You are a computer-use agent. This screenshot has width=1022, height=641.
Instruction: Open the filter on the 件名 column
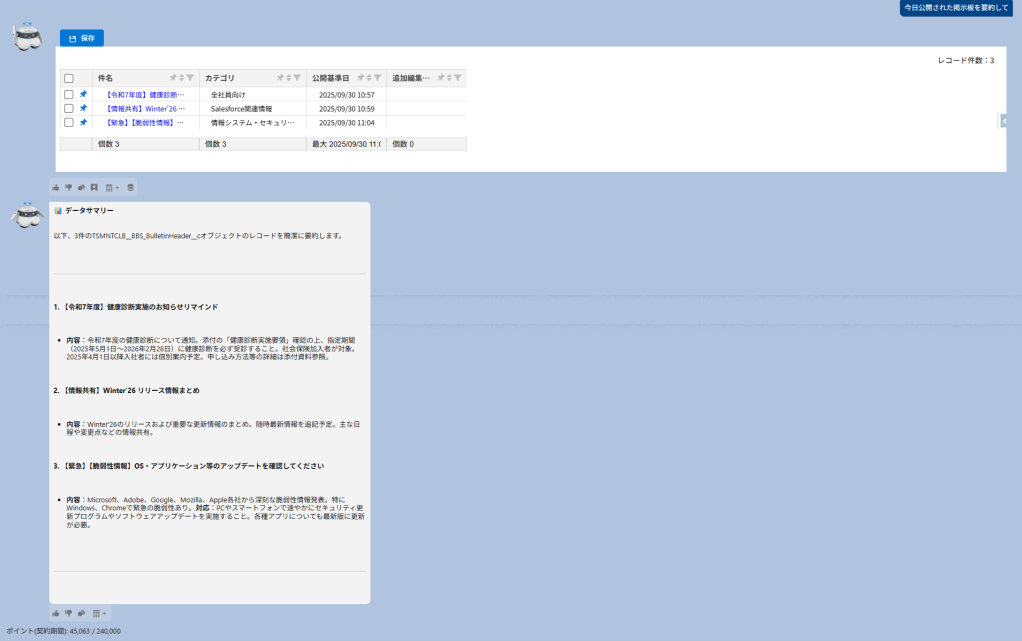(x=190, y=78)
